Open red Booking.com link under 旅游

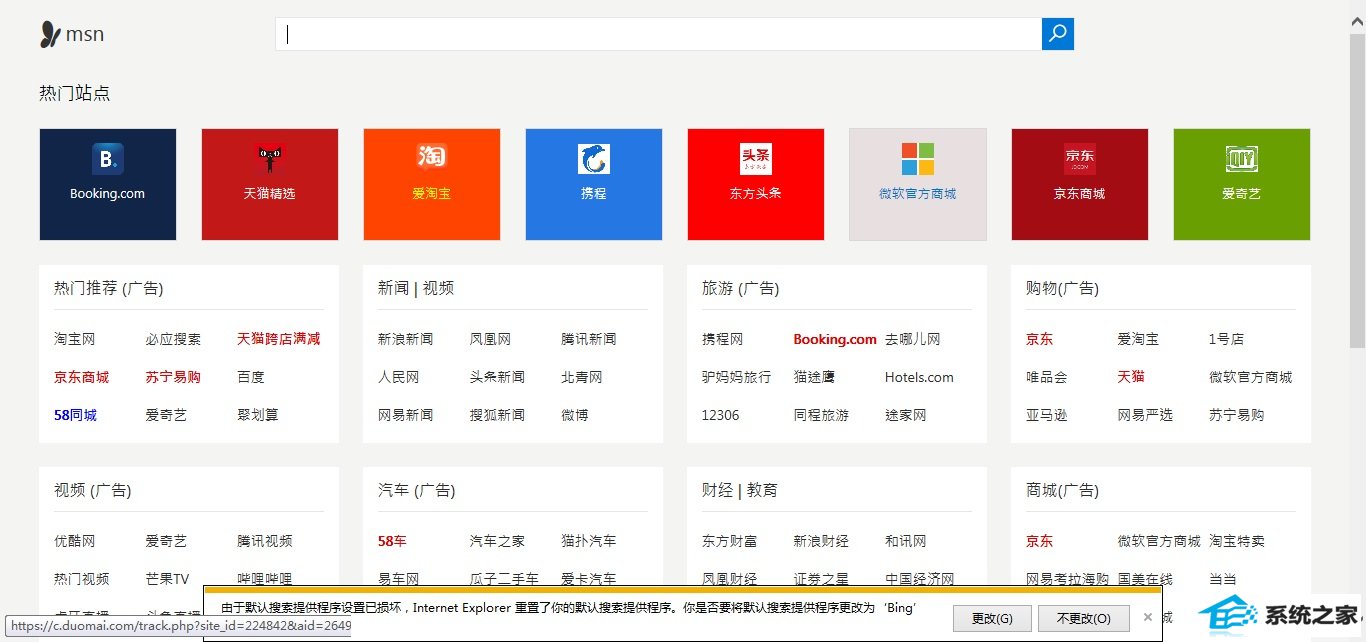(835, 339)
